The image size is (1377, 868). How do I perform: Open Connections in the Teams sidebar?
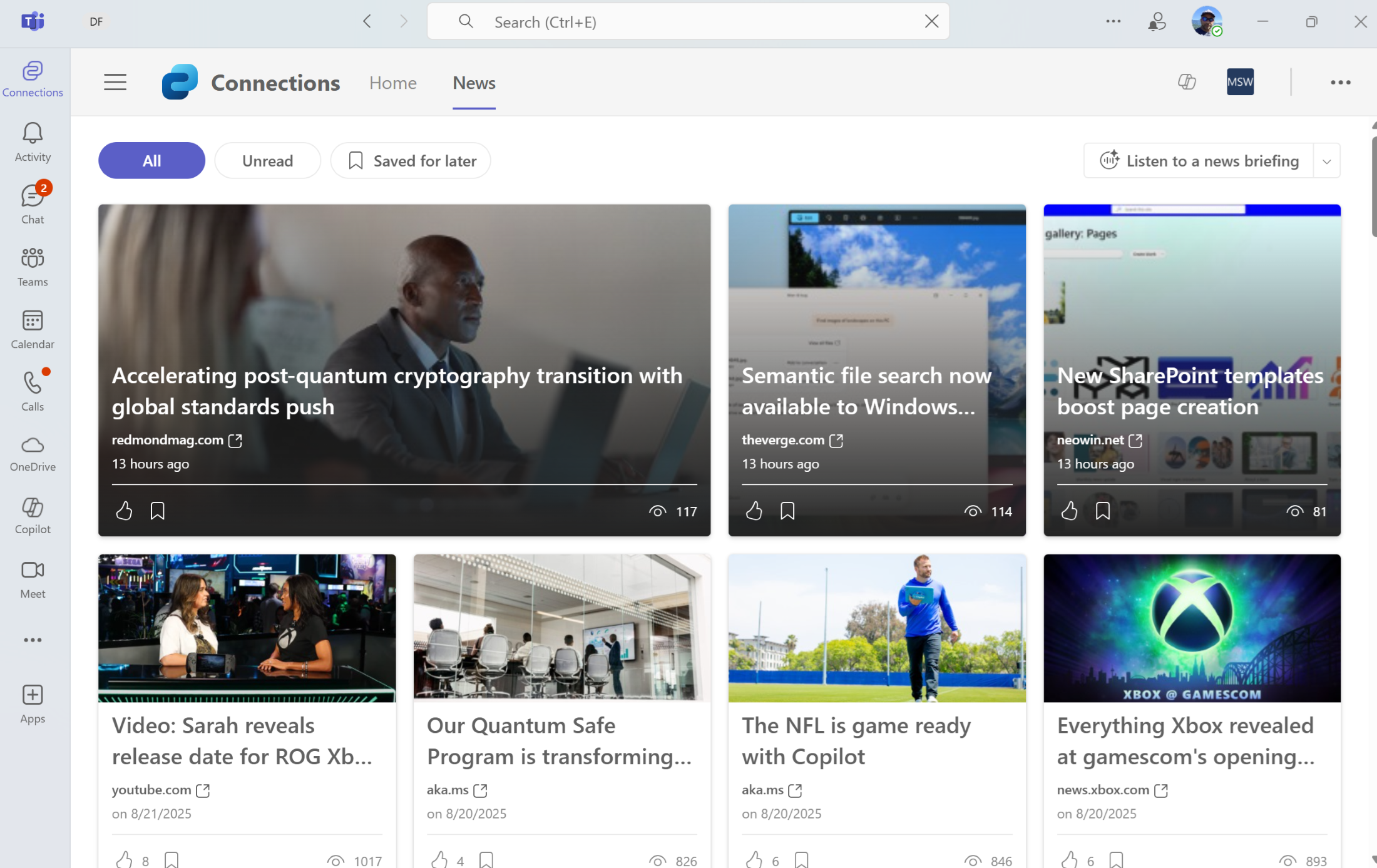click(33, 79)
